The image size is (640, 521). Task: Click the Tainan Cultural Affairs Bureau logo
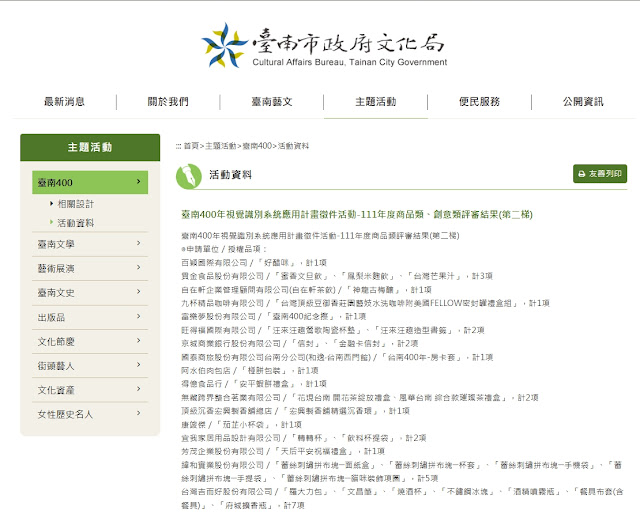pyautogui.click(x=324, y=45)
